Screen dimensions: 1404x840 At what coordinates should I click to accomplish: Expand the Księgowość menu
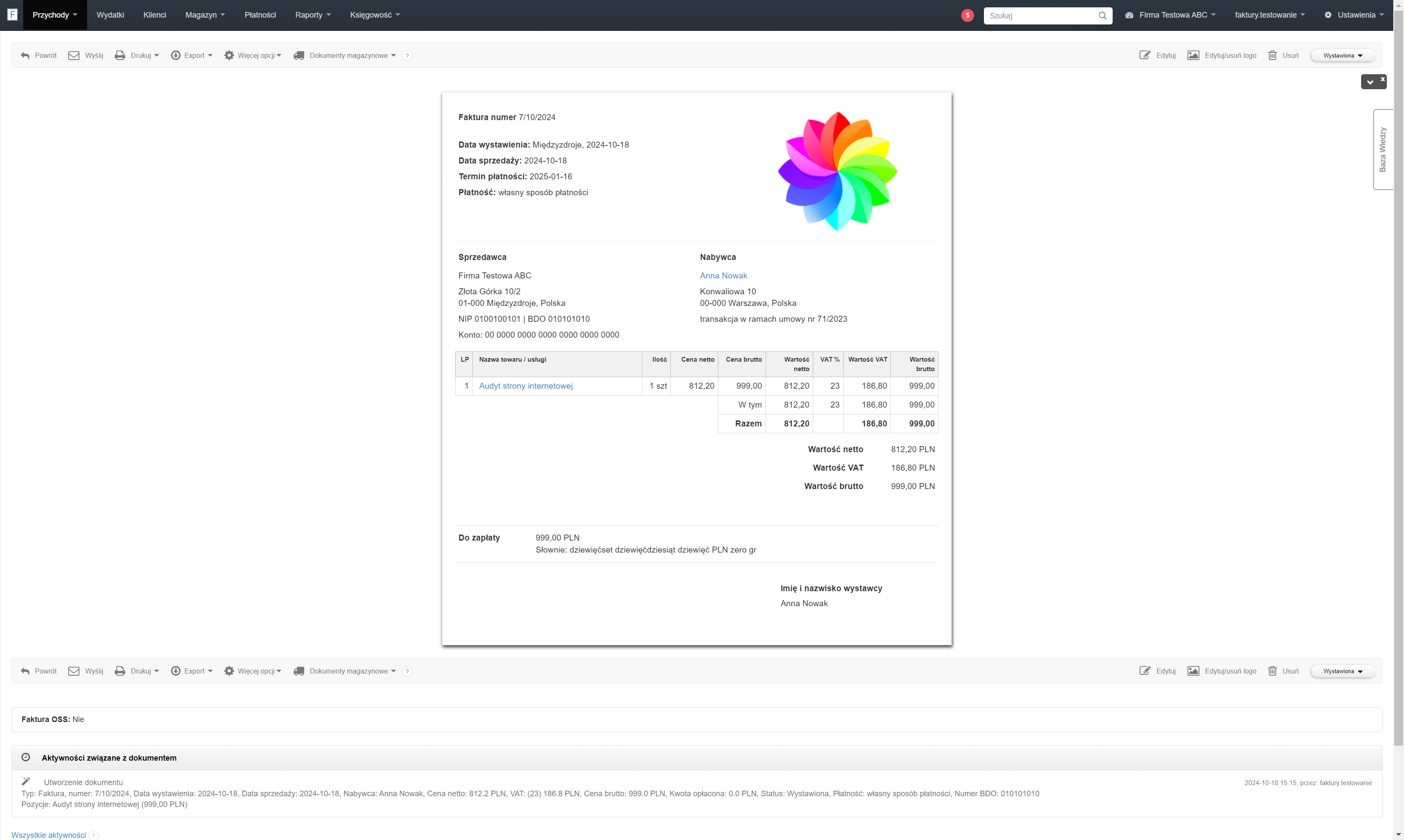click(375, 15)
